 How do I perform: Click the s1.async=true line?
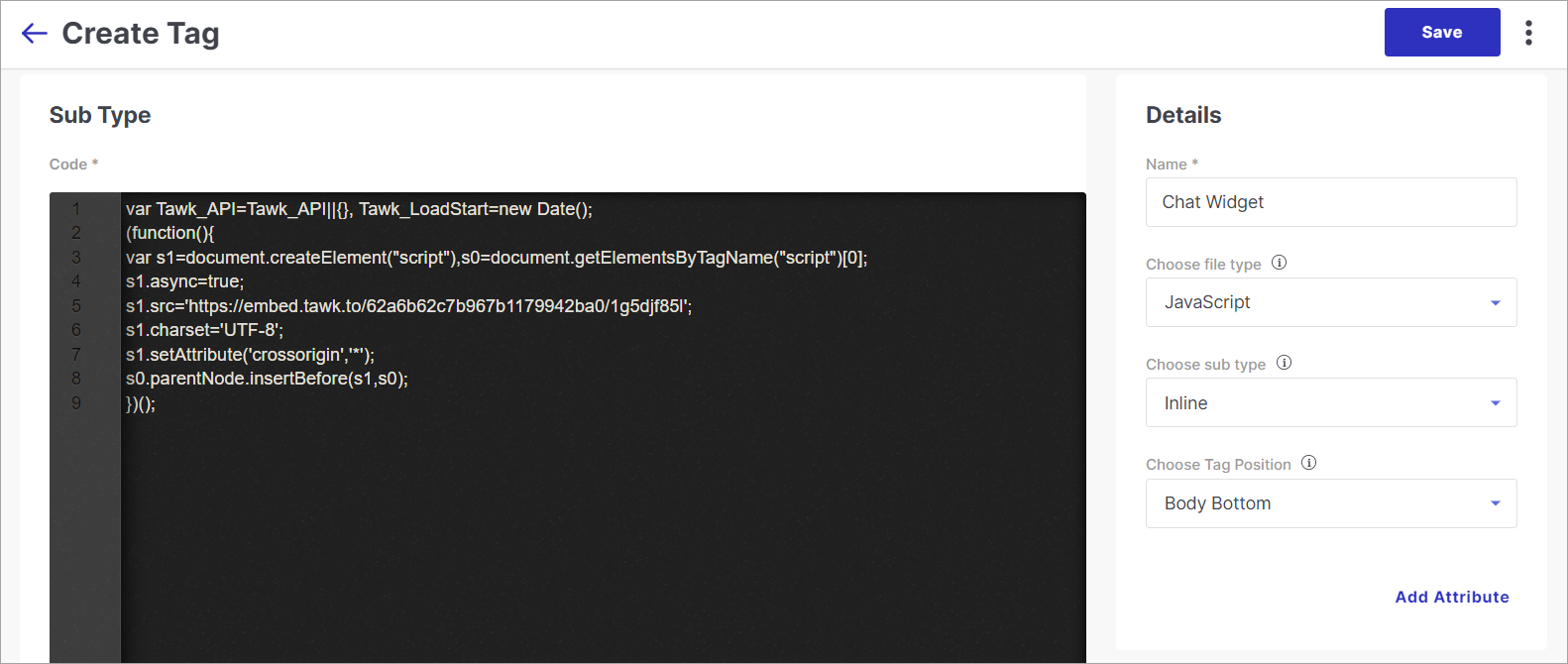(x=184, y=281)
